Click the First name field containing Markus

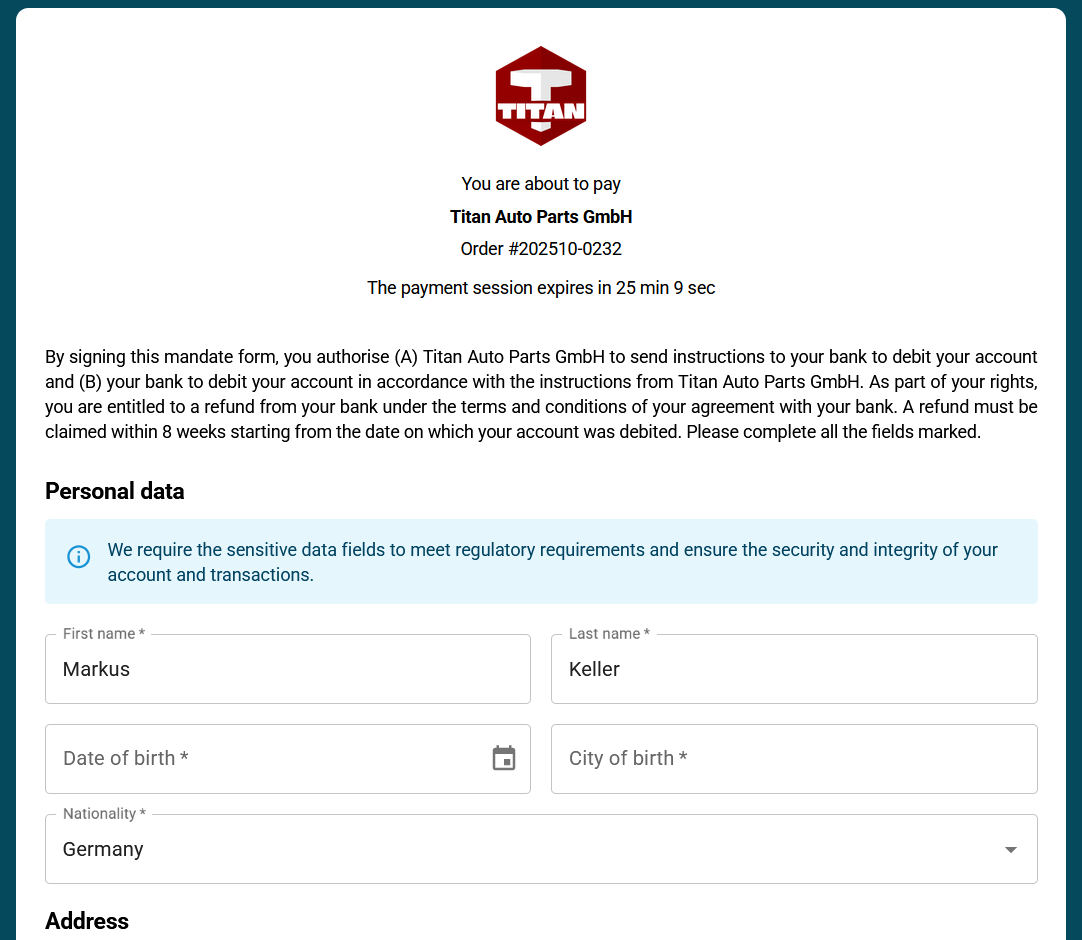pyautogui.click(x=287, y=670)
